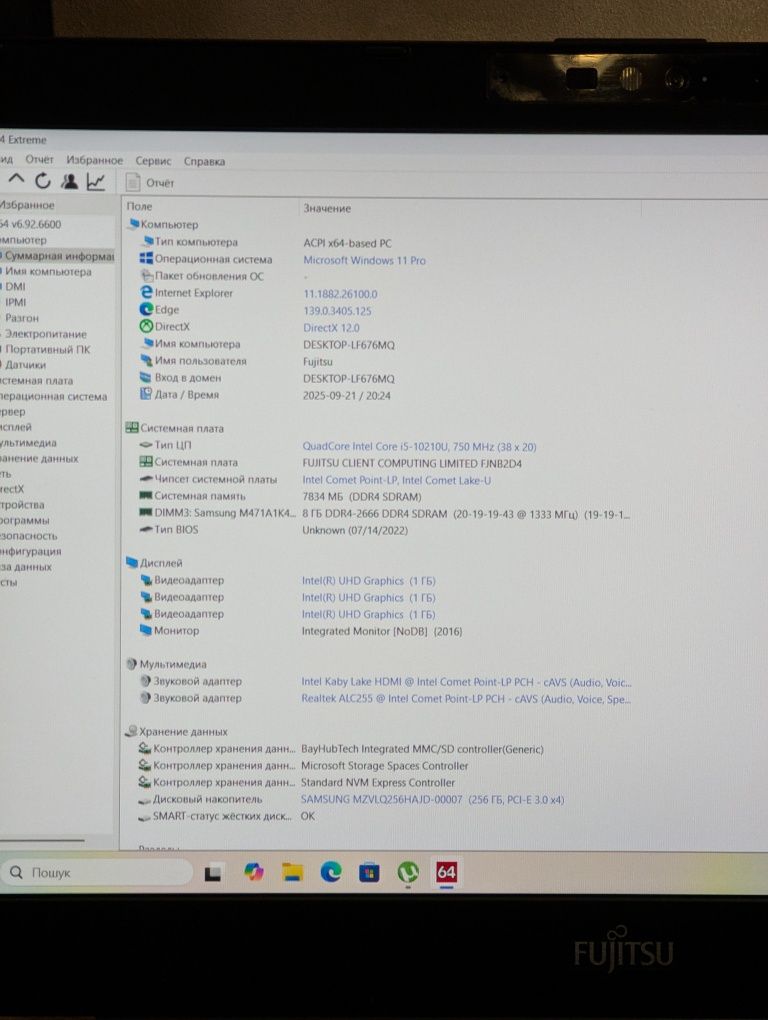The image size is (768, 1020).
Task: Open the Справка menu
Action: [x=204, y=161]
